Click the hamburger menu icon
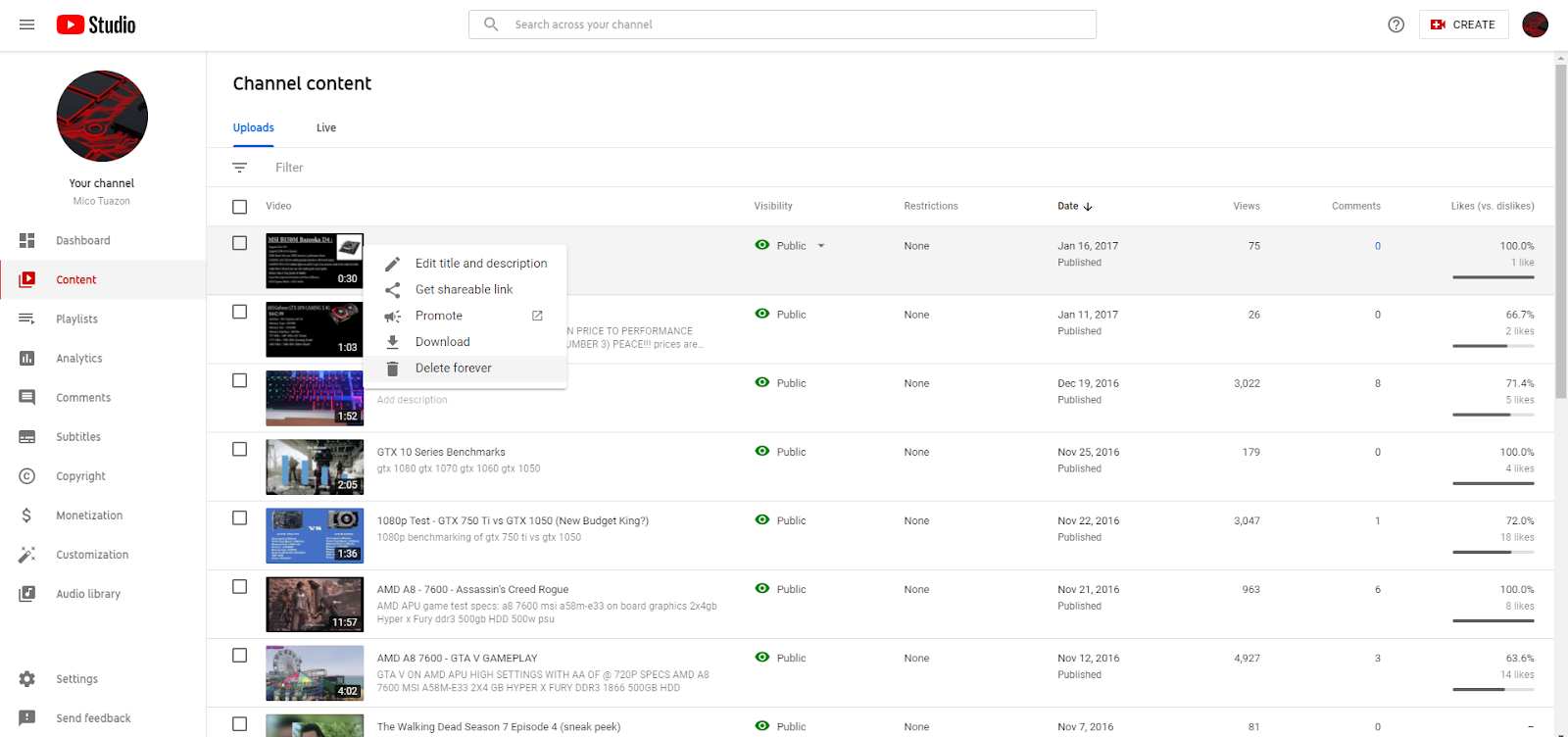The image size is (1568, 737). pyautogui.click(x=27, y=25)
